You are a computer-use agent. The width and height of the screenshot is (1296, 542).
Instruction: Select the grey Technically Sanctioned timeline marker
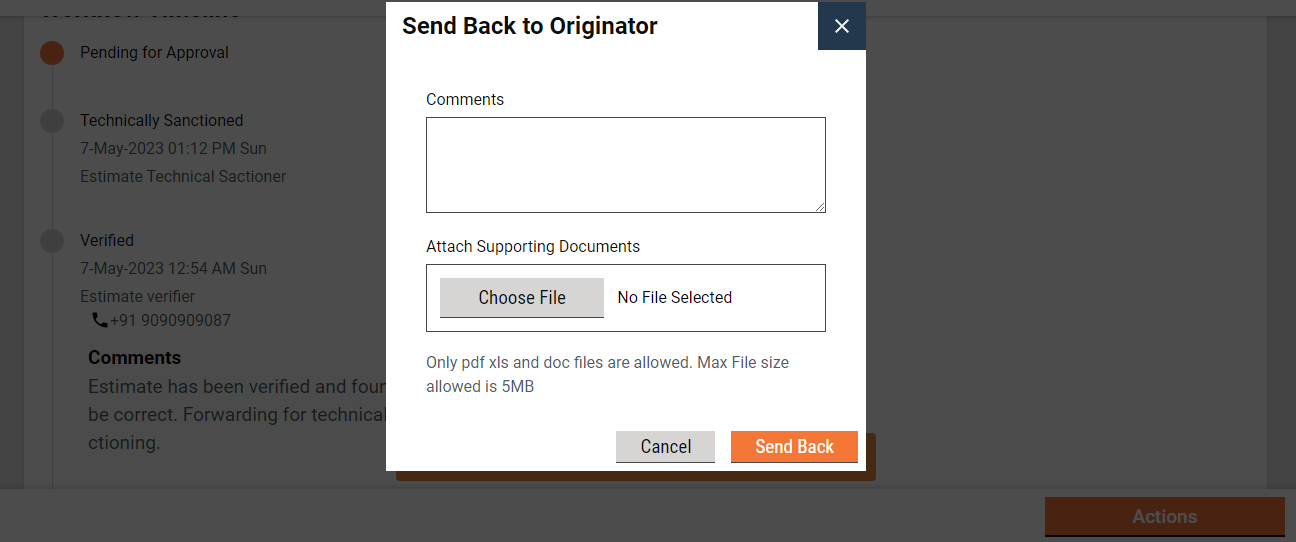tap(52, 121)
